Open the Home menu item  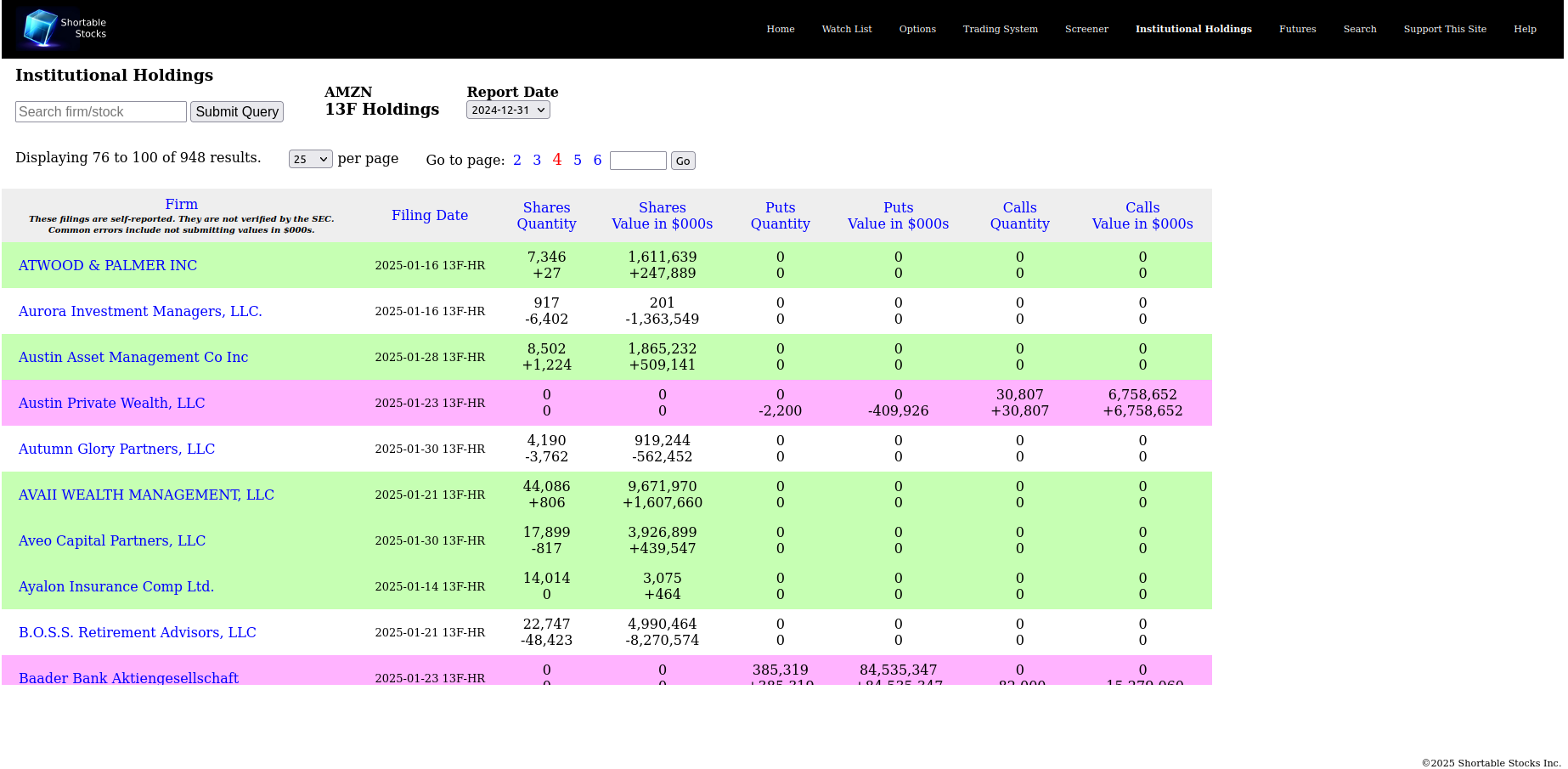(780, 29)
